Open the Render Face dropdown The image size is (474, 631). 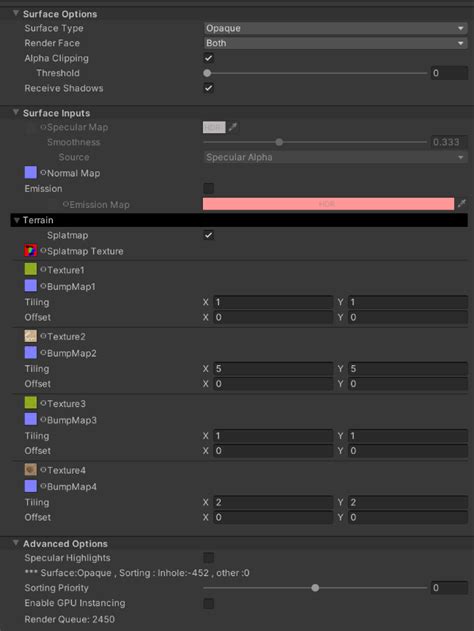click(335, 43)
